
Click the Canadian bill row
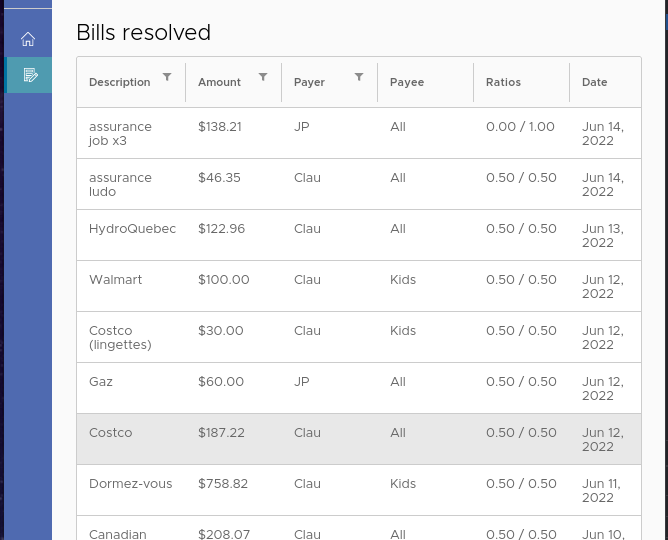(118, 533)
